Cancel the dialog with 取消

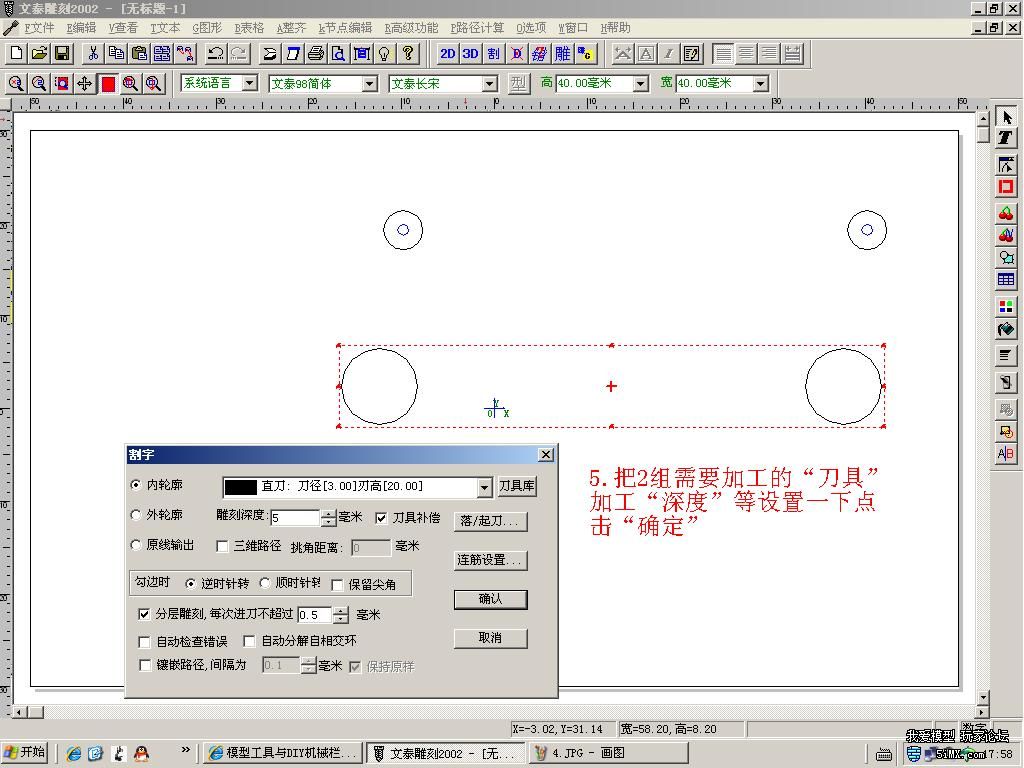coord(490,638)
